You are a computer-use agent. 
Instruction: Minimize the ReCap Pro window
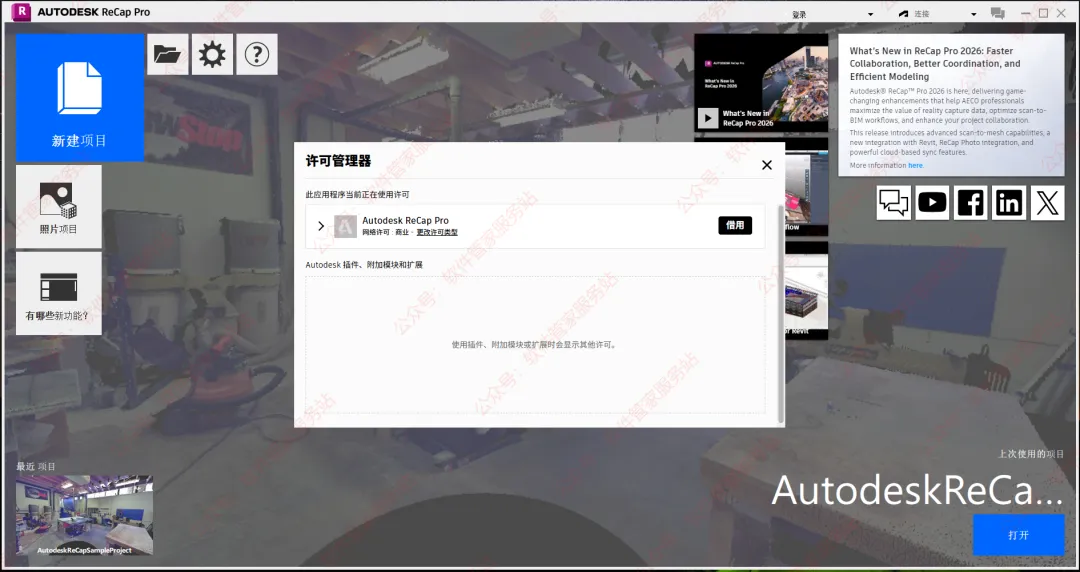(x=1026, y=13)
